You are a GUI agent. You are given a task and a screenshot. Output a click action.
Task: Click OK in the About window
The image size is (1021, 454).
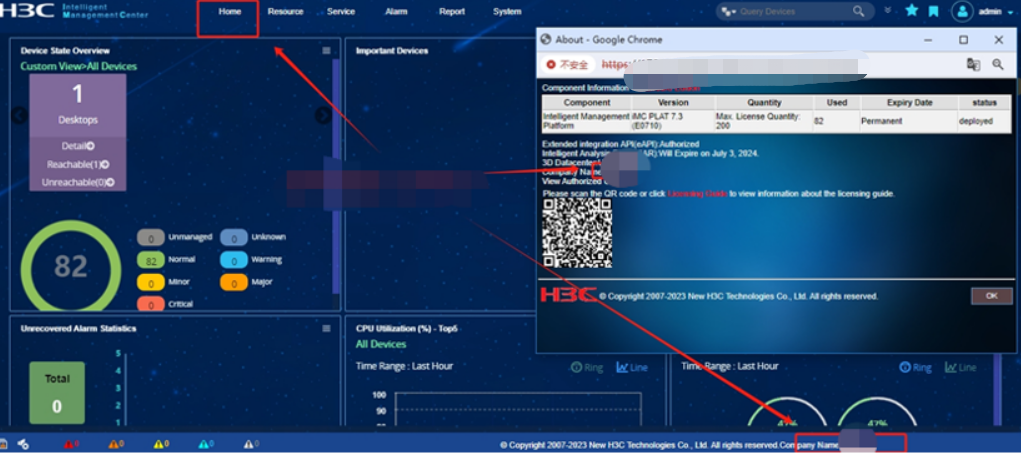click(x=991, y=296)
